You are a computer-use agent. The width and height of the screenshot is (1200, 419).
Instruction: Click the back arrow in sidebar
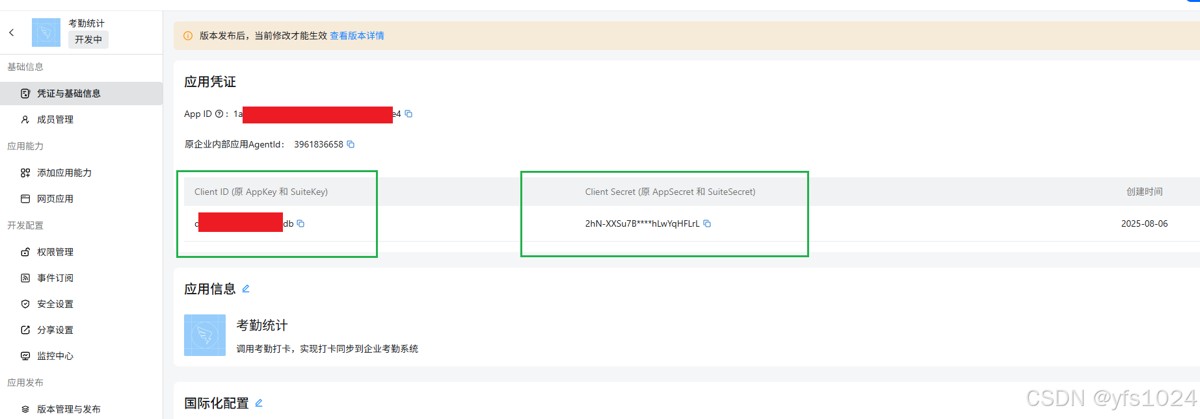12,32
